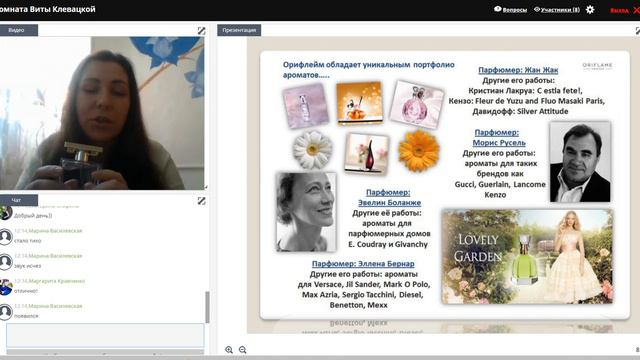The height and width of the screenshot is (360, 640).
Task: Click the Lovely Garden perfume banner image
Action: coord(527,257)
